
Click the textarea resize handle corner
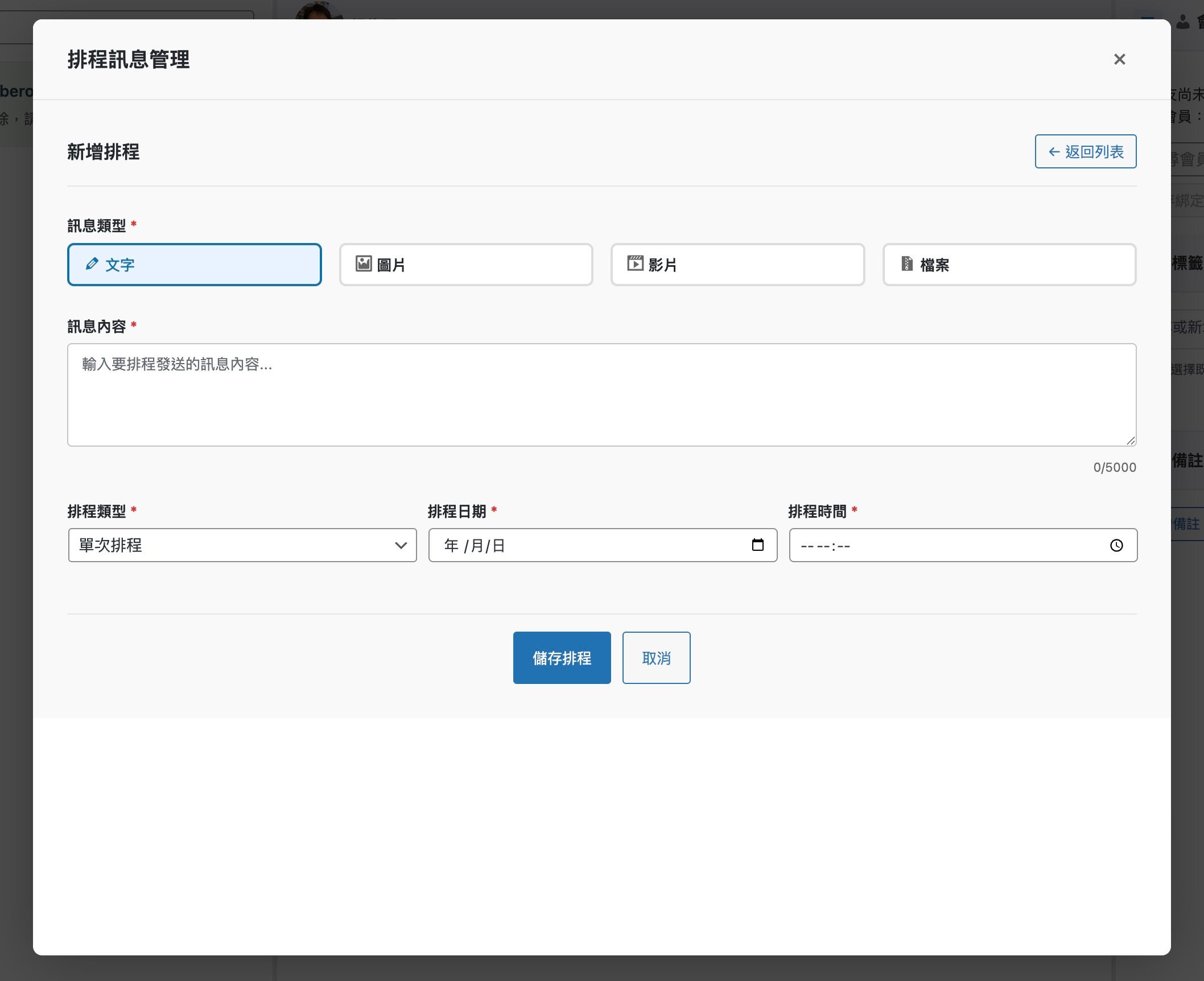1131,441
